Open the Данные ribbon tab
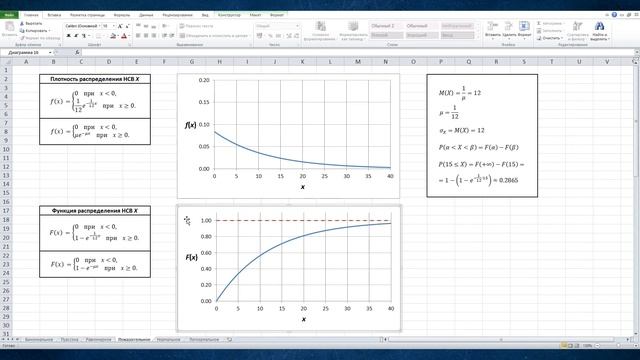The image size is (640, 360). (x=146, y=15)
